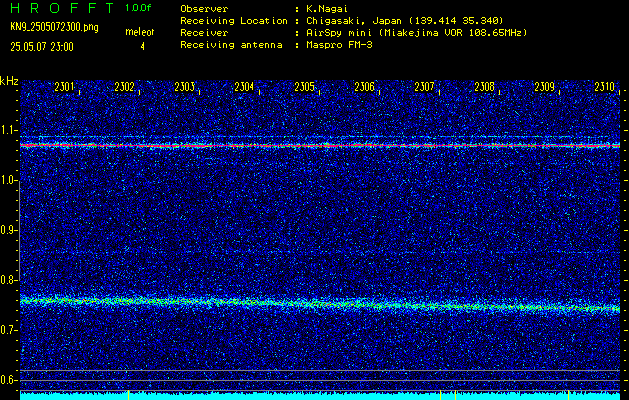The height and width of the screenshot is (400, 629).
Task: Select the 0.8 kHz frequency label
Action: pyautogui.click(x=8, y=280)
